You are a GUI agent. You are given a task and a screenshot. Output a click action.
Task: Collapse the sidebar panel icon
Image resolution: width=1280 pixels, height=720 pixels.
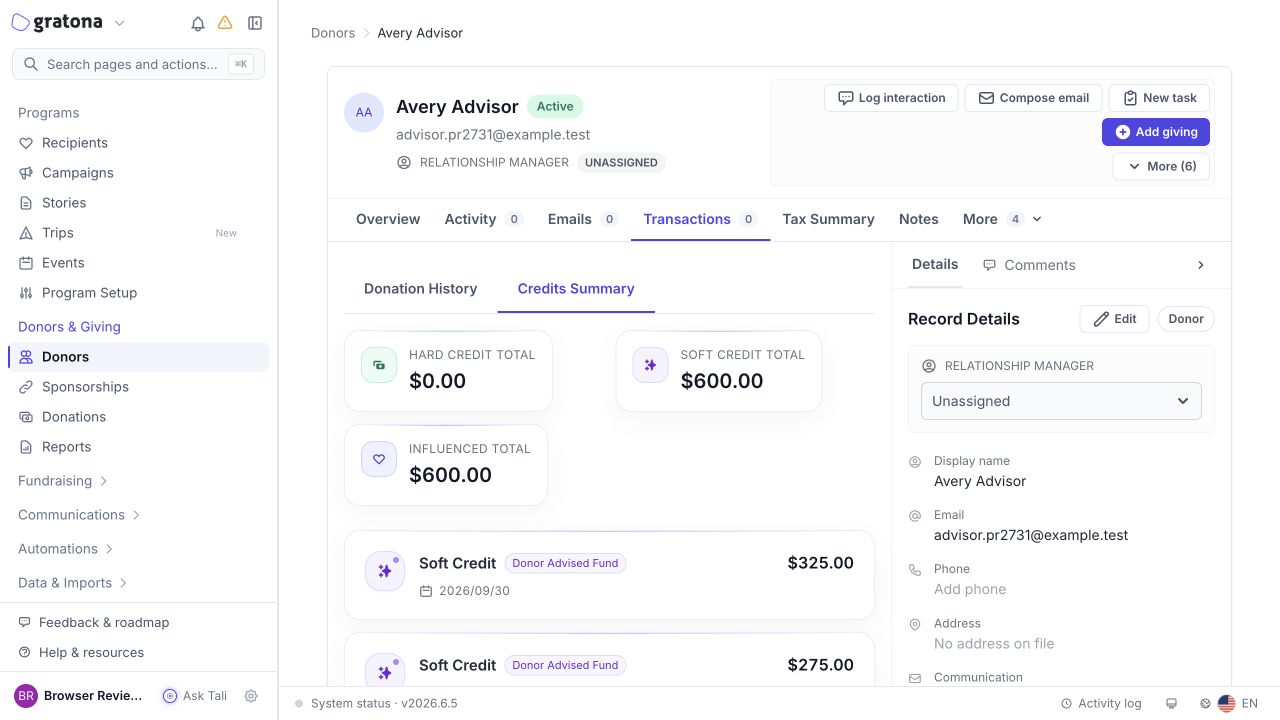255,23
